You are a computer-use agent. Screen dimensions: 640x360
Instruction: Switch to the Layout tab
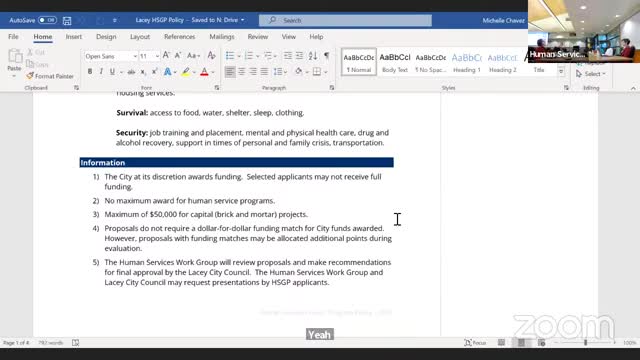140,37
